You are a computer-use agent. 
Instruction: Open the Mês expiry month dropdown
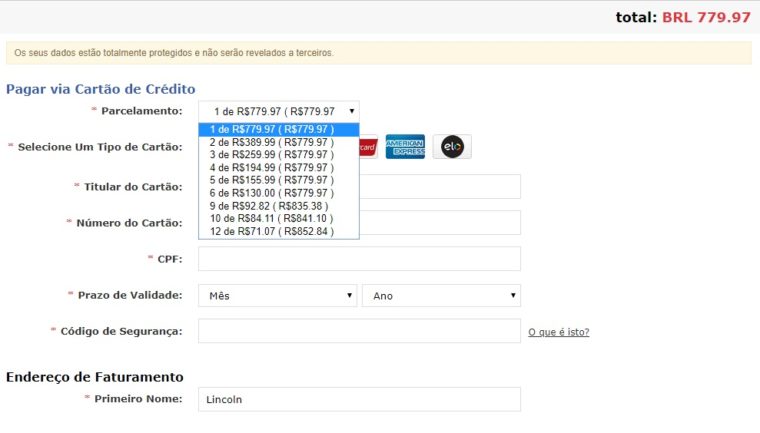[x=277, y=295]
